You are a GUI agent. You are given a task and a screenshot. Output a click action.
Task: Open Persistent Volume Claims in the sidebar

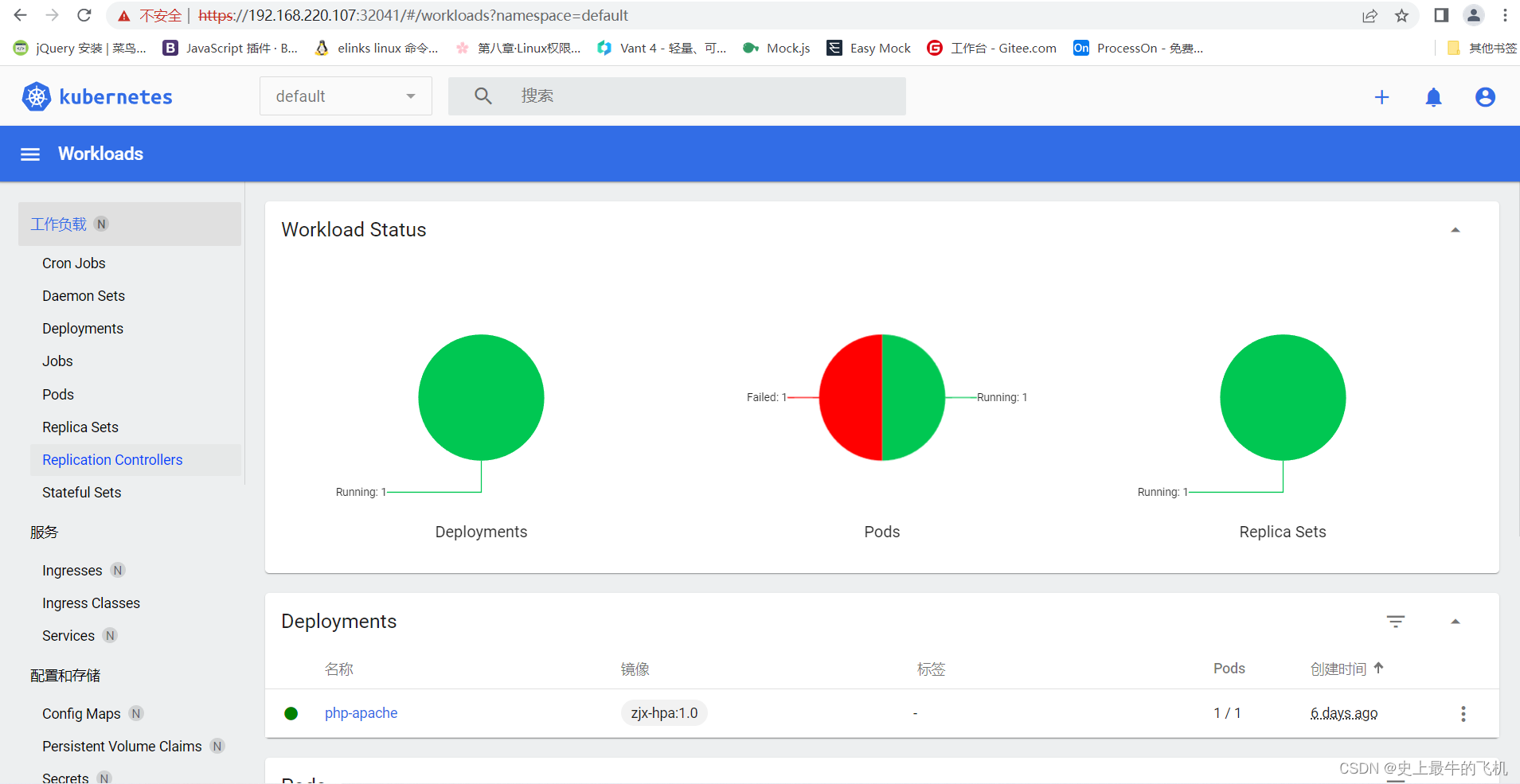click(122, 747)
